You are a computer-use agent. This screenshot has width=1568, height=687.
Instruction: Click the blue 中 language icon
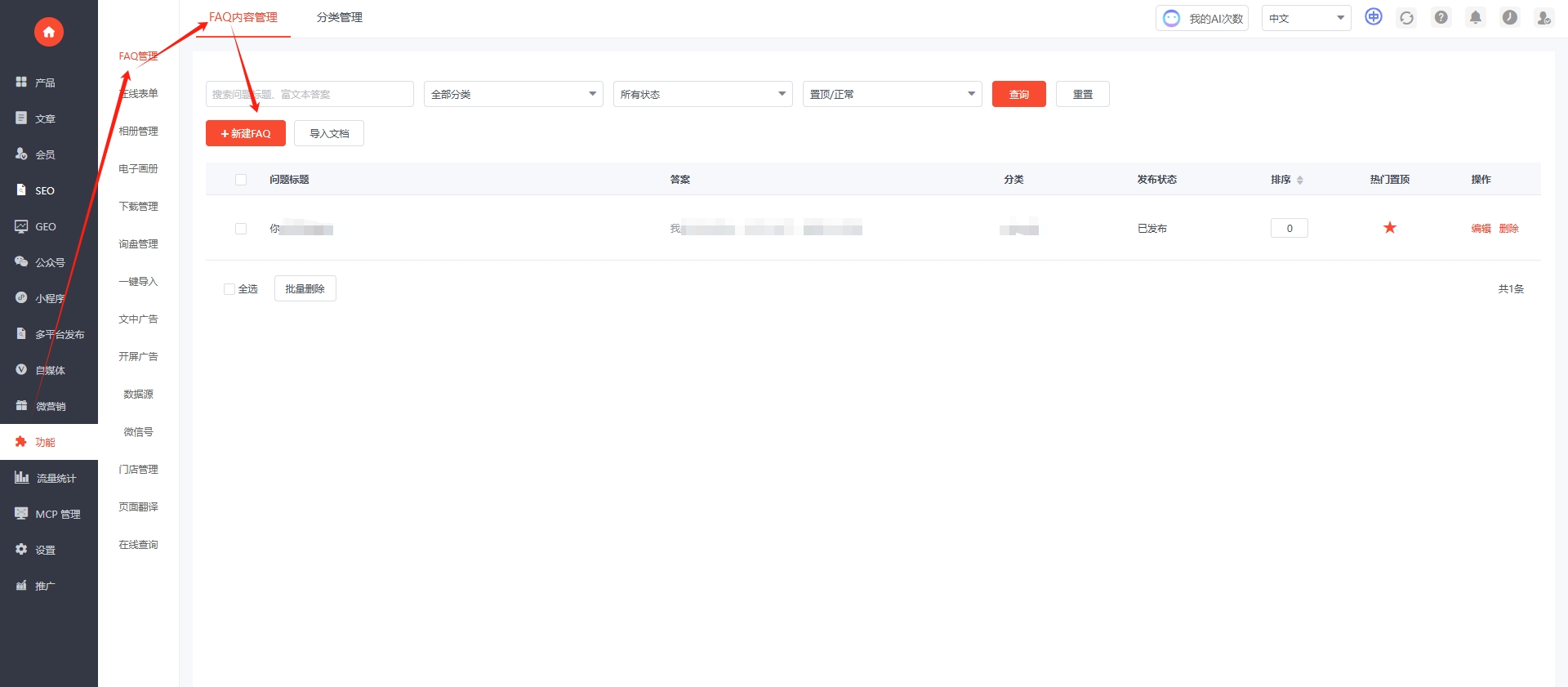(1374, 17)
